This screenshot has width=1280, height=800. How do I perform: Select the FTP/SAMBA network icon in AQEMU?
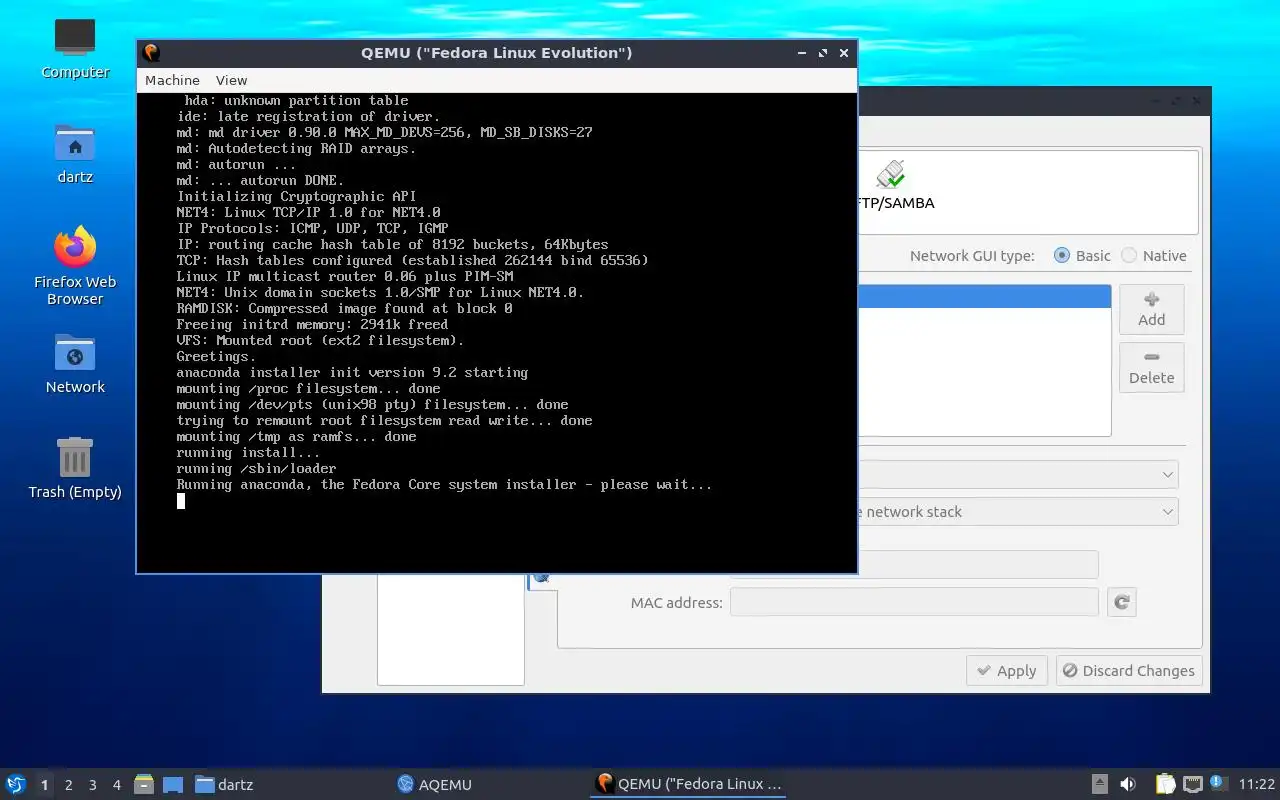coord(892,185)
